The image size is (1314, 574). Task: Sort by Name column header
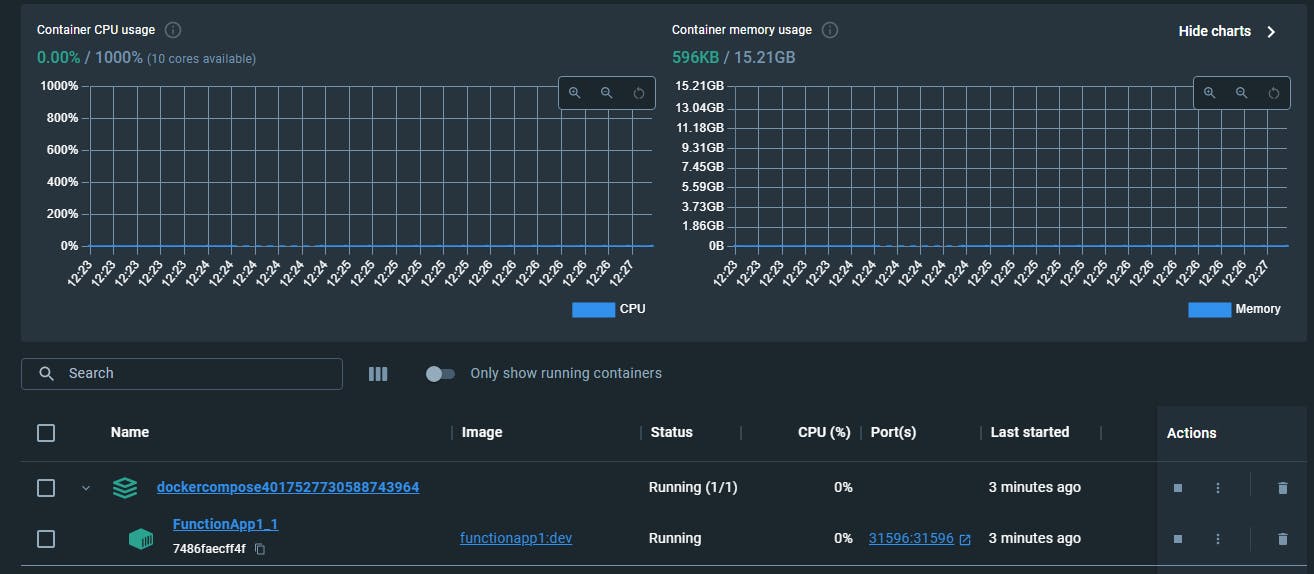point(130,432)
